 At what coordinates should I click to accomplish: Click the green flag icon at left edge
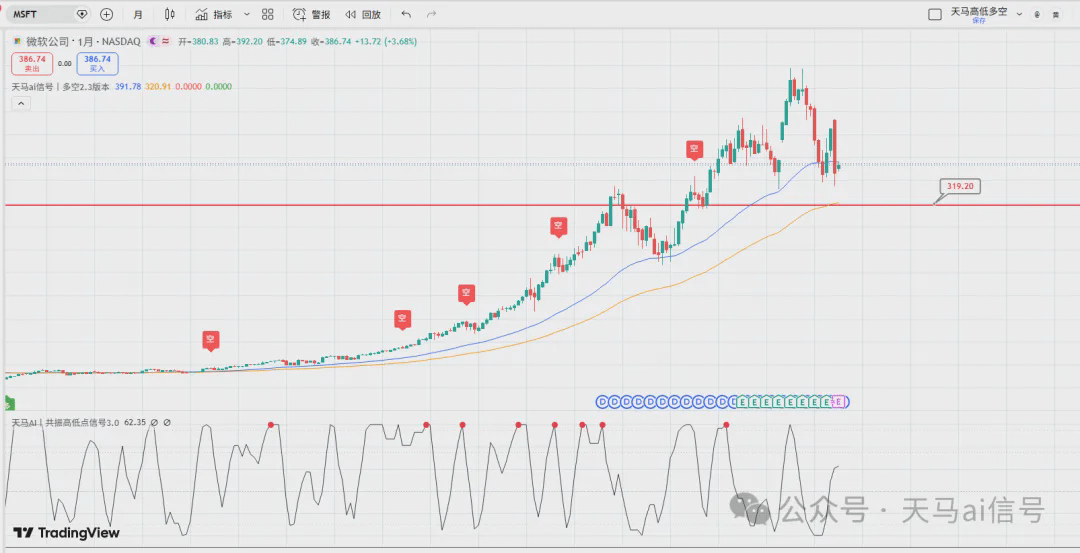click(x=10, y=403)
